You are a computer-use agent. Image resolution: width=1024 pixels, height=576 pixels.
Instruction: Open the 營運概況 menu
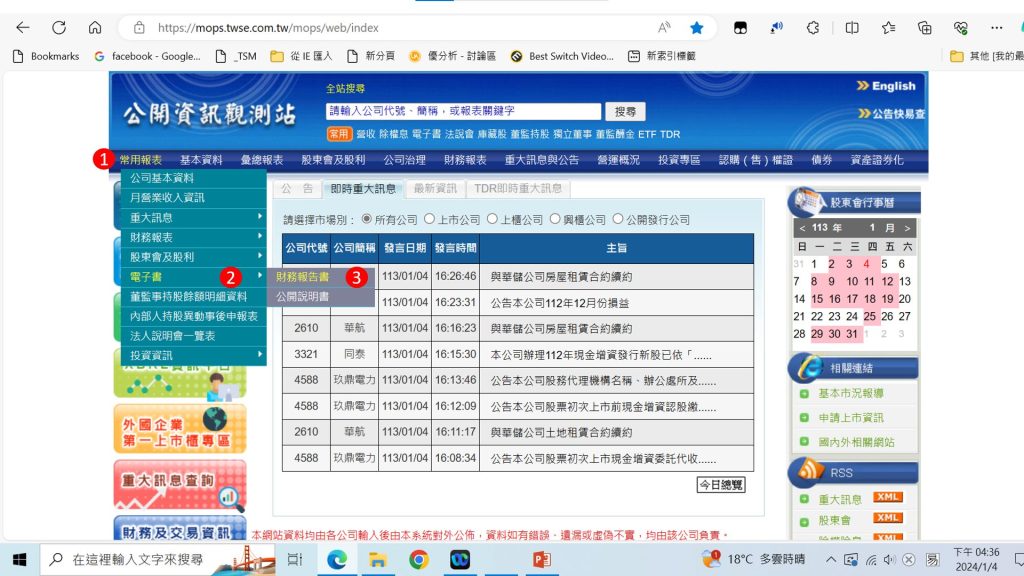[618, 160]
